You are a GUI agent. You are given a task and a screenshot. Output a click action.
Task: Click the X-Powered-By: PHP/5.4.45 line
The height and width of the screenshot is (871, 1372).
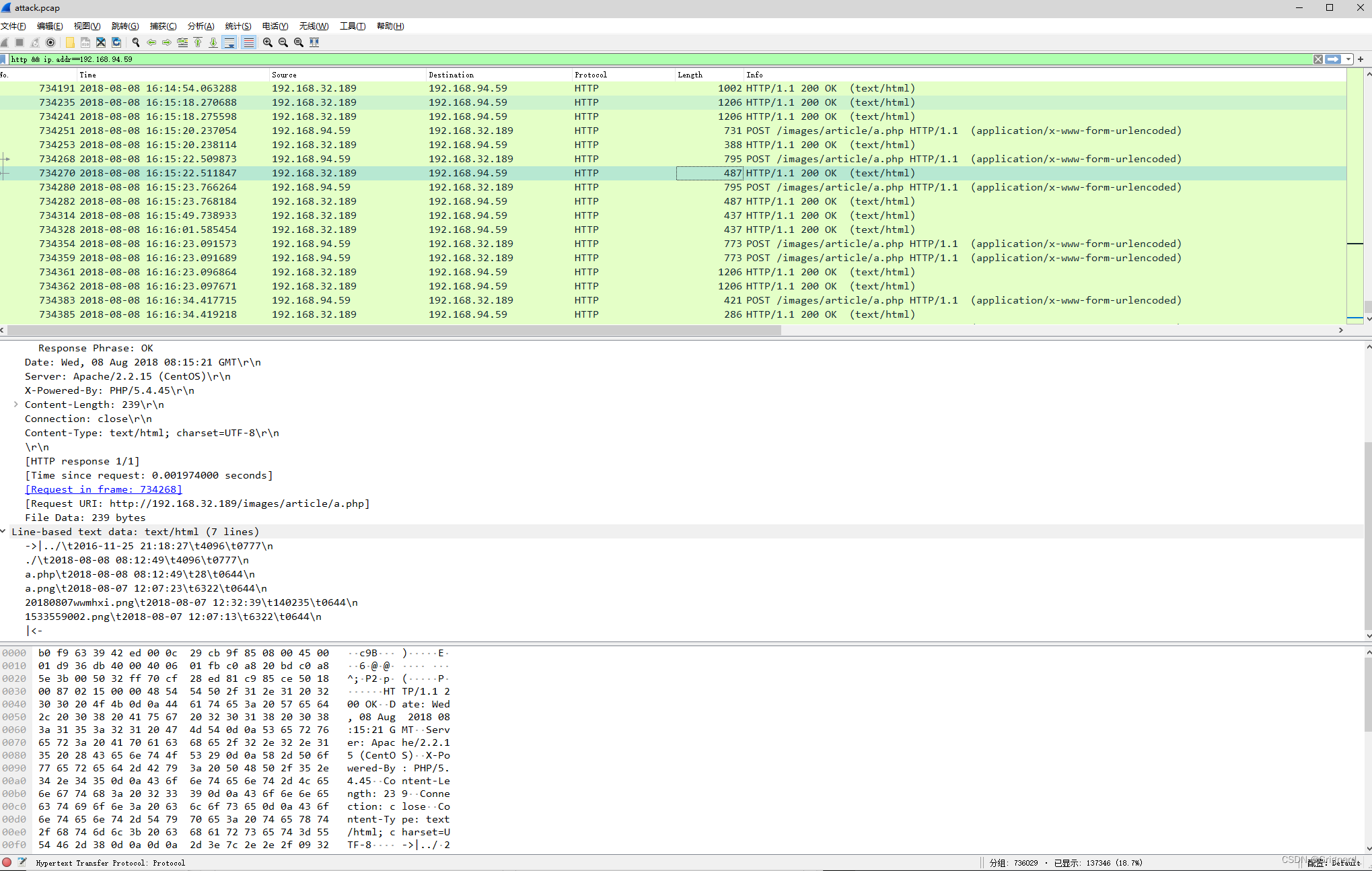(x=110, y=390)
